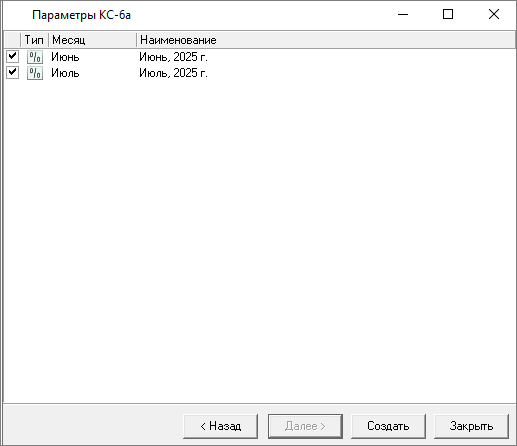517x446 pixels.
Task: Close the window with the title bar X
Action: [494, 14]
